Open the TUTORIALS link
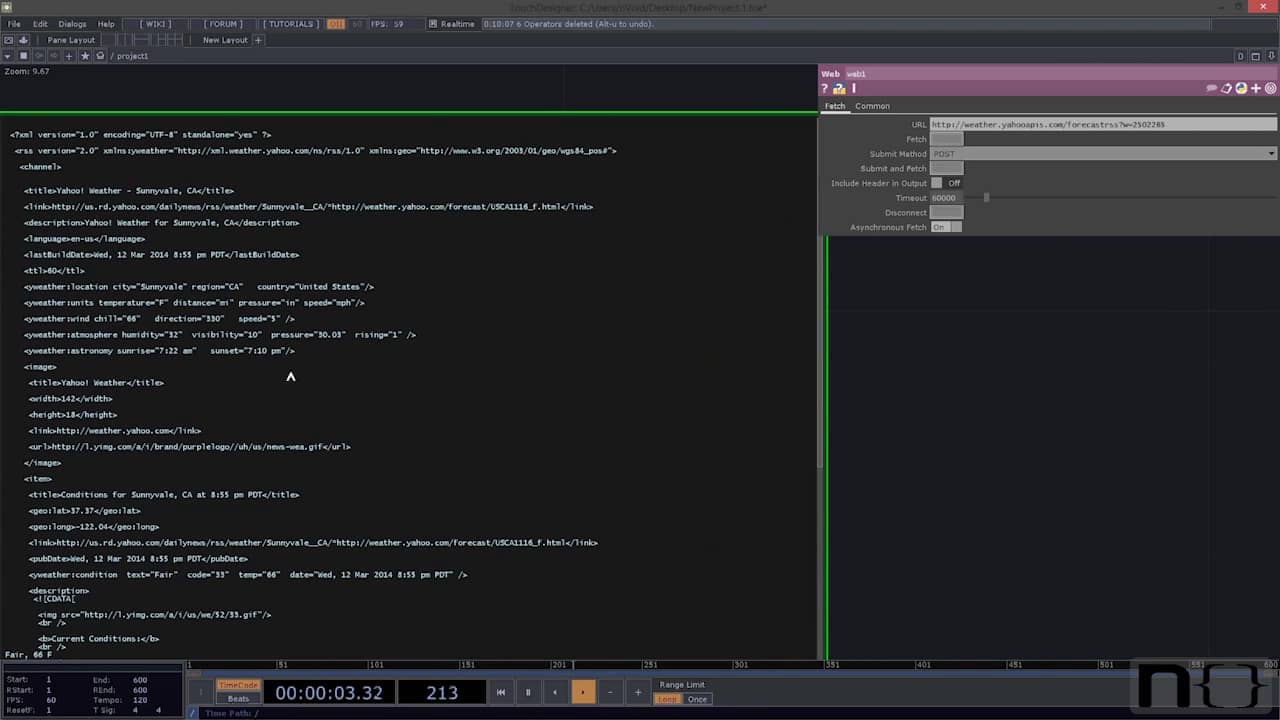This screenshot has width=1280, height=720. tap(289, 24)
